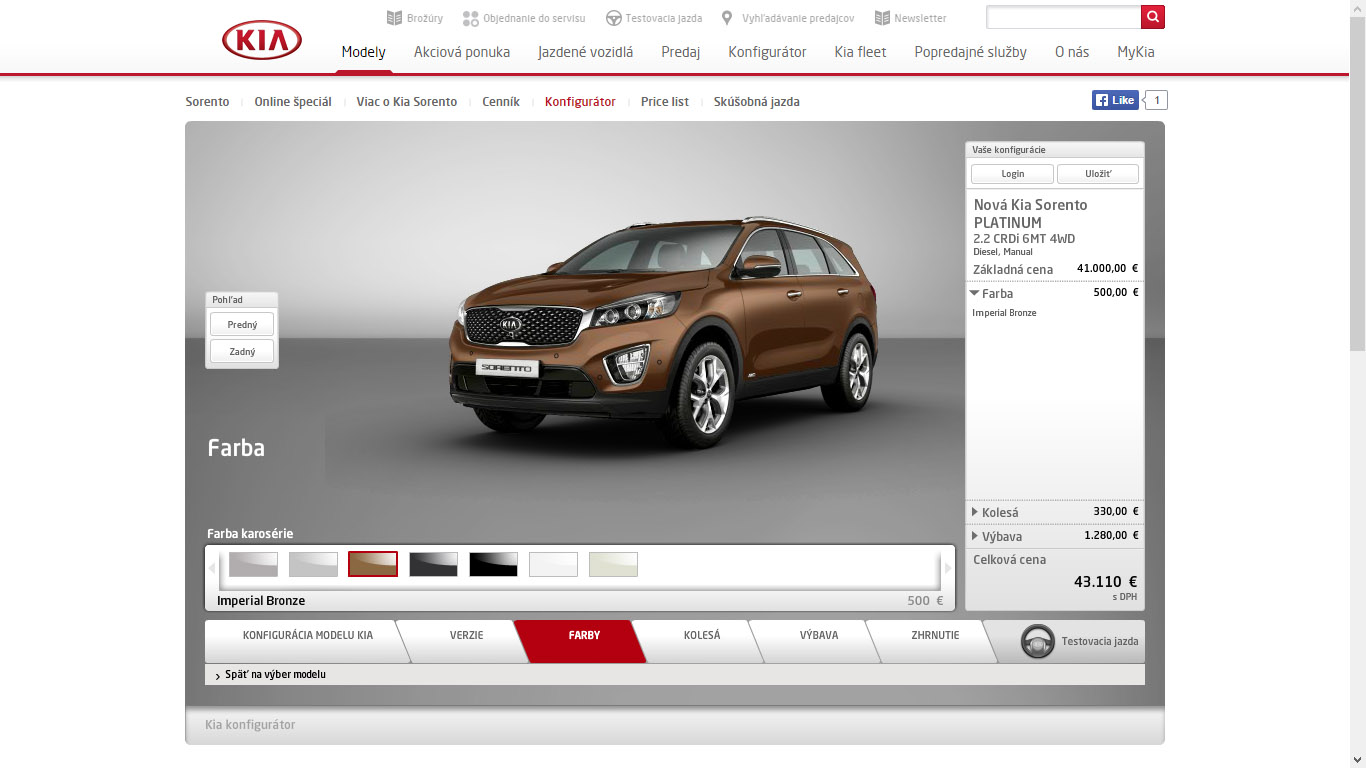
Task: Select the black body color swatch
Action: tap(493, 565)
